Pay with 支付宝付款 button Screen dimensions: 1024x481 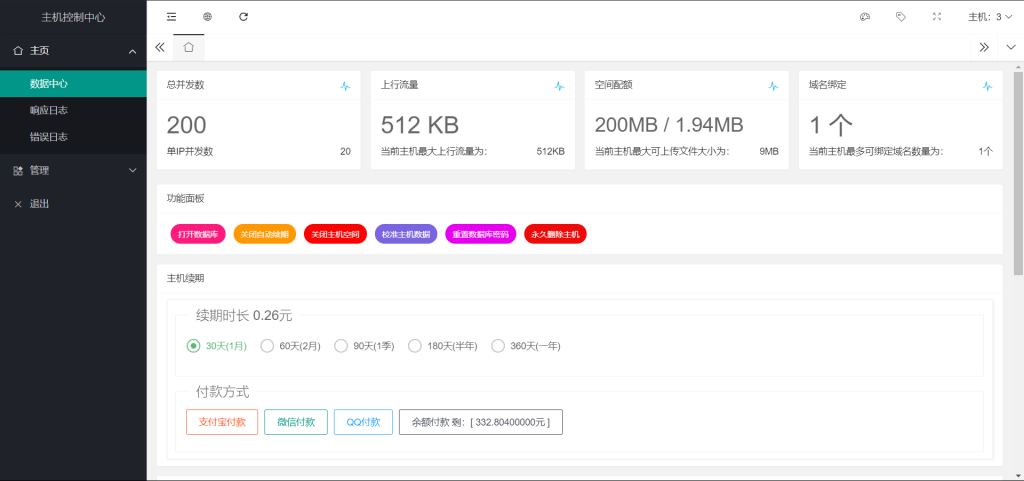click(222, 422)
